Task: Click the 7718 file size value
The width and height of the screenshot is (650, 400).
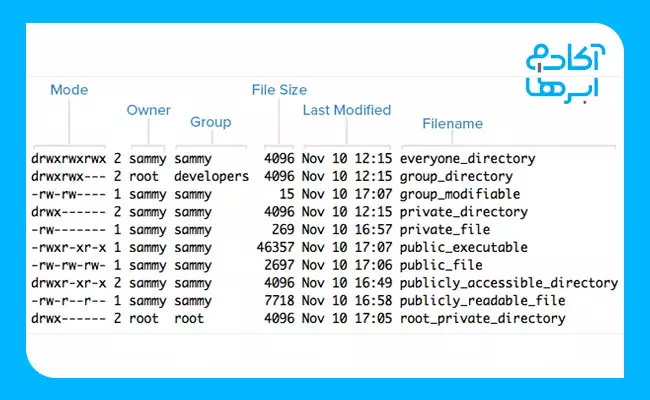Action: [278, 301]
